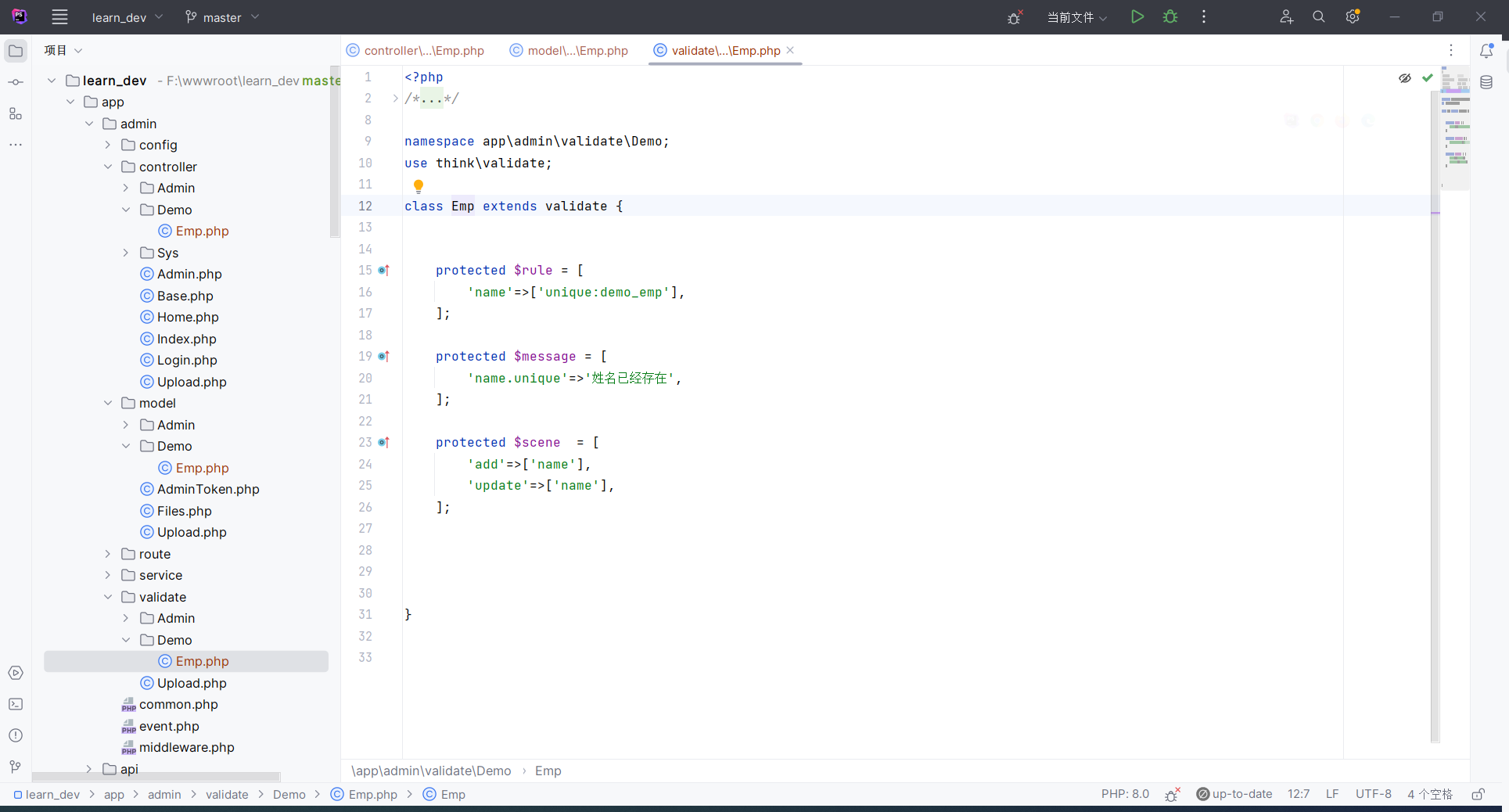Click the Search Everywhere magnifier icon
This screenshot has width=1509, height=812.
pyautogui.click(x=1319, y=16)
